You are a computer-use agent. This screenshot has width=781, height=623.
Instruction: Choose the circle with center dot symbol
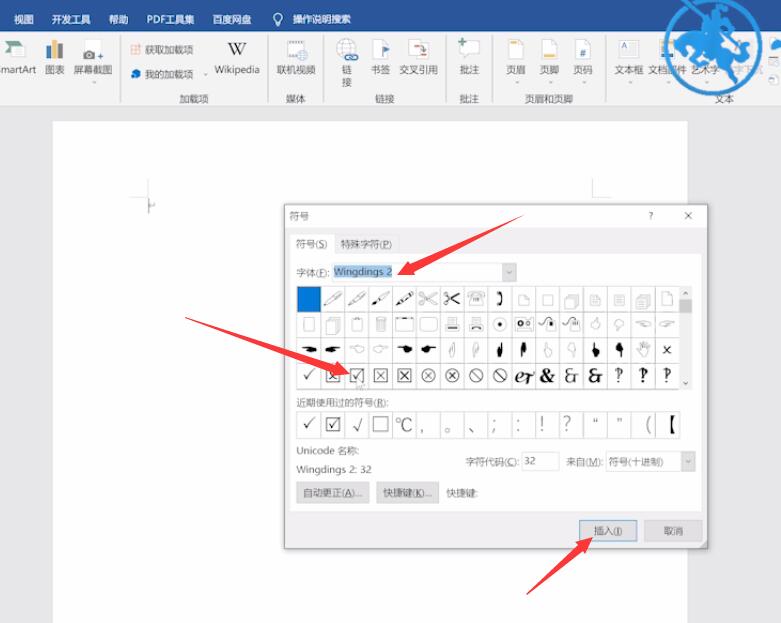click(500, 325)
